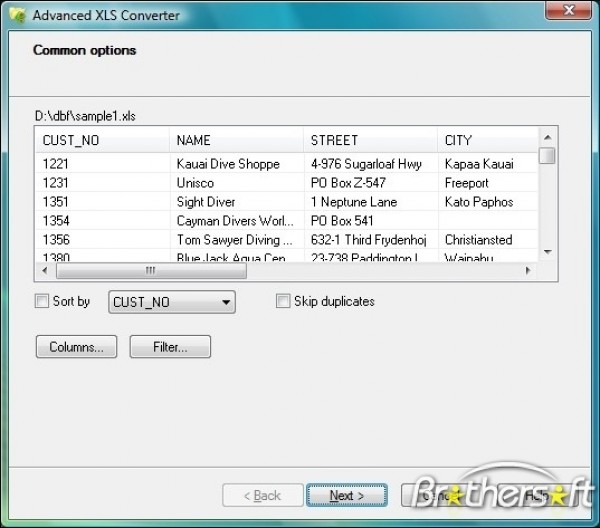Select the cell Sight Diver
Screen dimensions: 600x528
coord(236,202)
